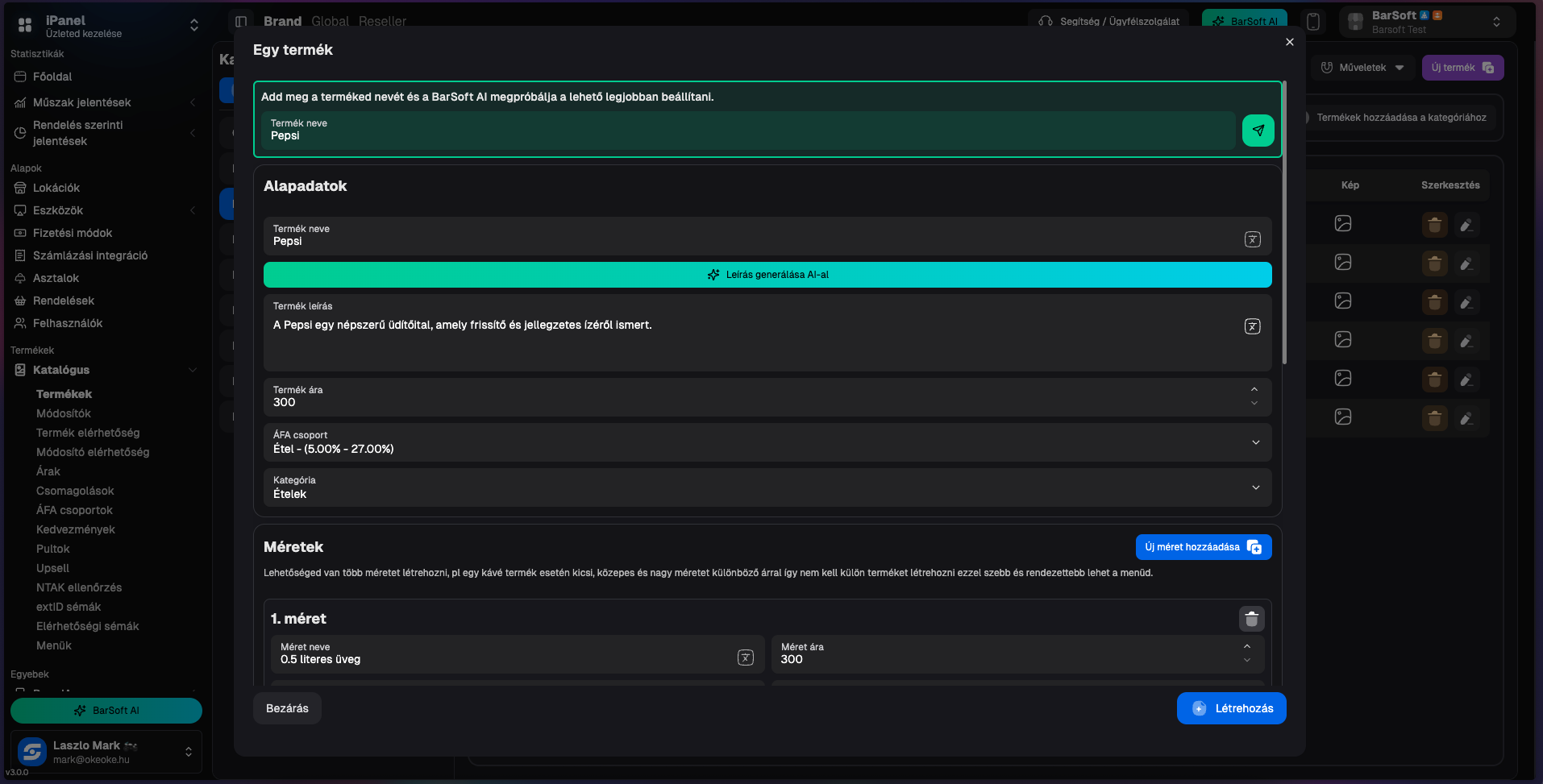Click translate icon in Termék neve field

coord(1252,239)
